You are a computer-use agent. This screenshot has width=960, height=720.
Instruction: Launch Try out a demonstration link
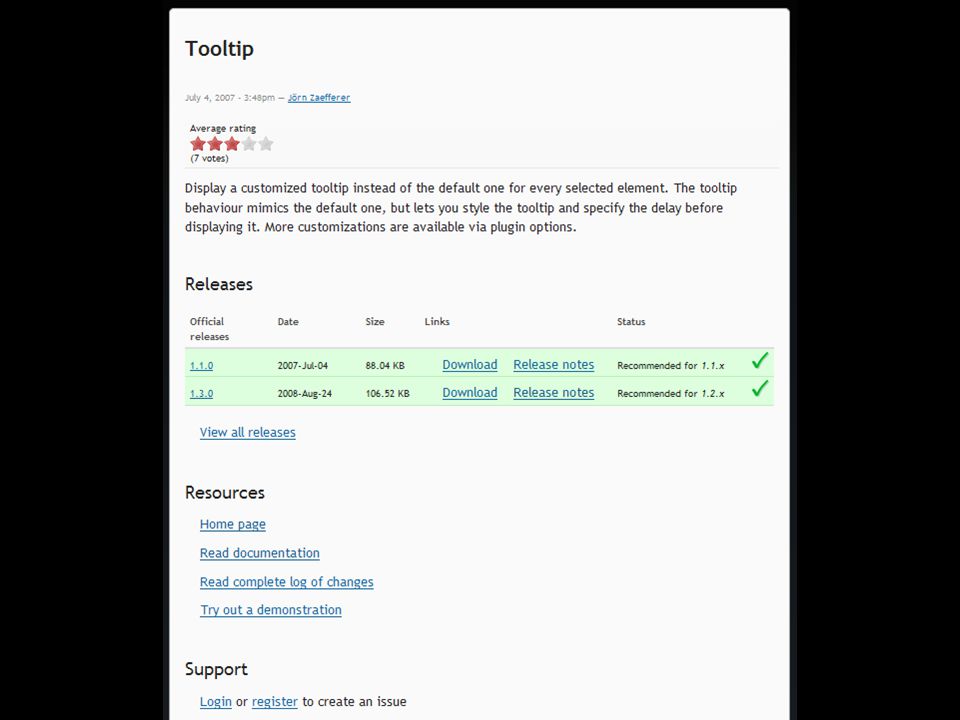(x=271, y=610)
